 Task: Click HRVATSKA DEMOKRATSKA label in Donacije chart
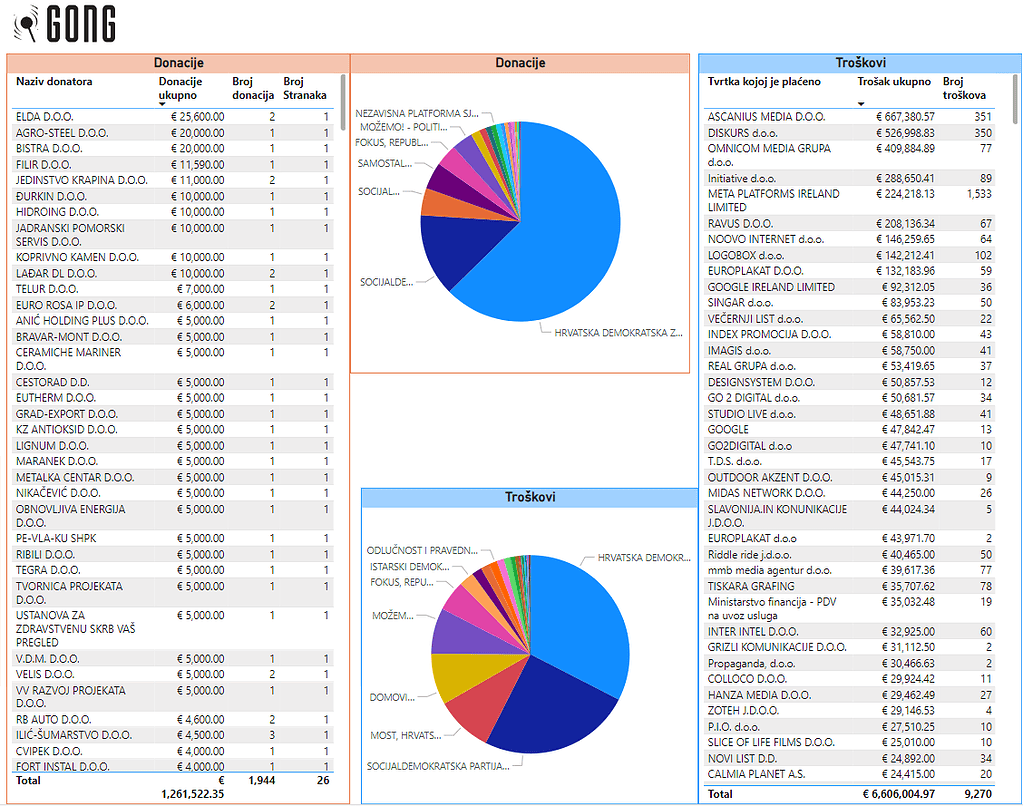coord(618,332)
